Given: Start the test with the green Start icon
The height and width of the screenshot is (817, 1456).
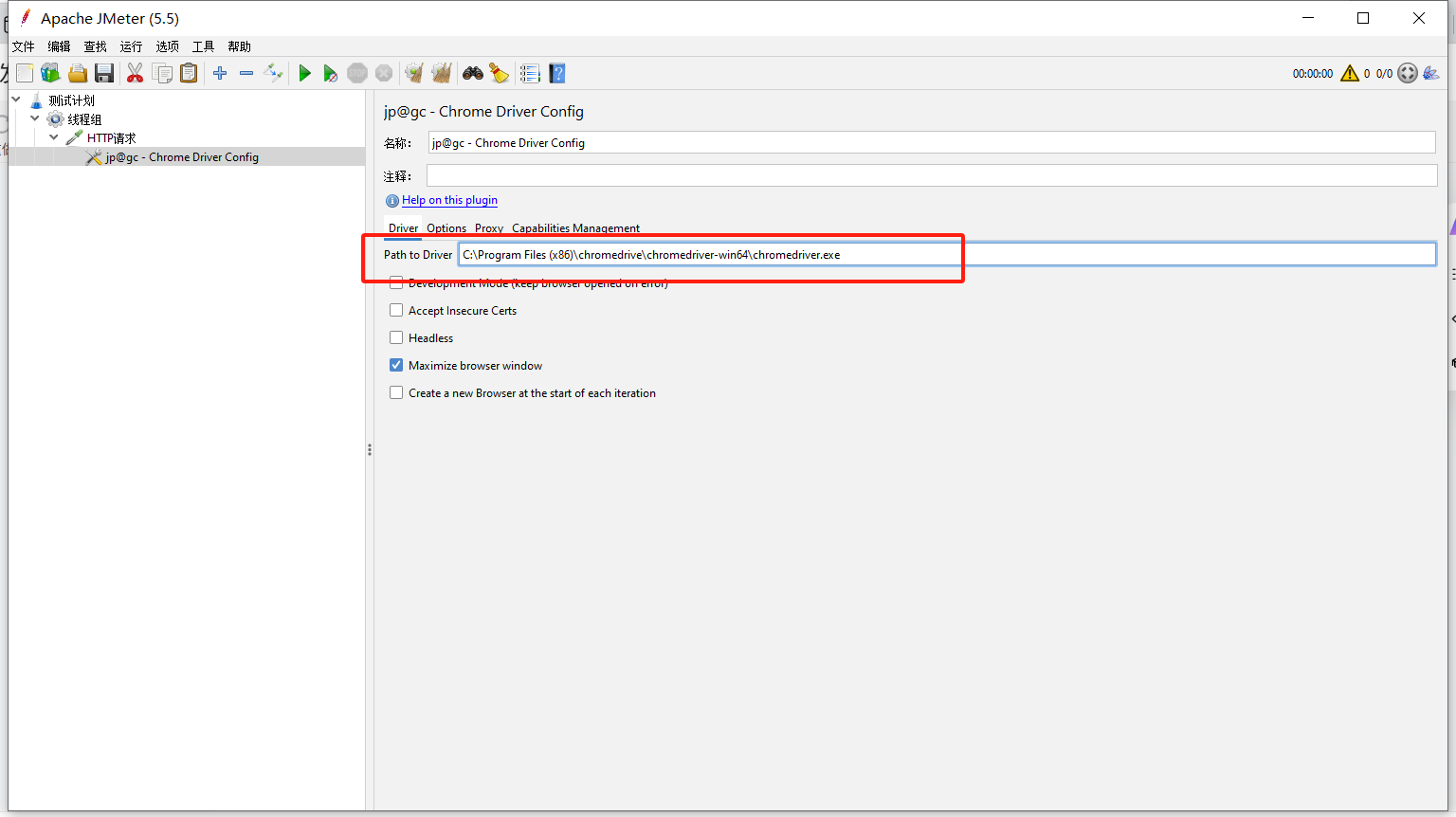Looking at the screenshot, I should pyautogui.click(x=304, y=73).
